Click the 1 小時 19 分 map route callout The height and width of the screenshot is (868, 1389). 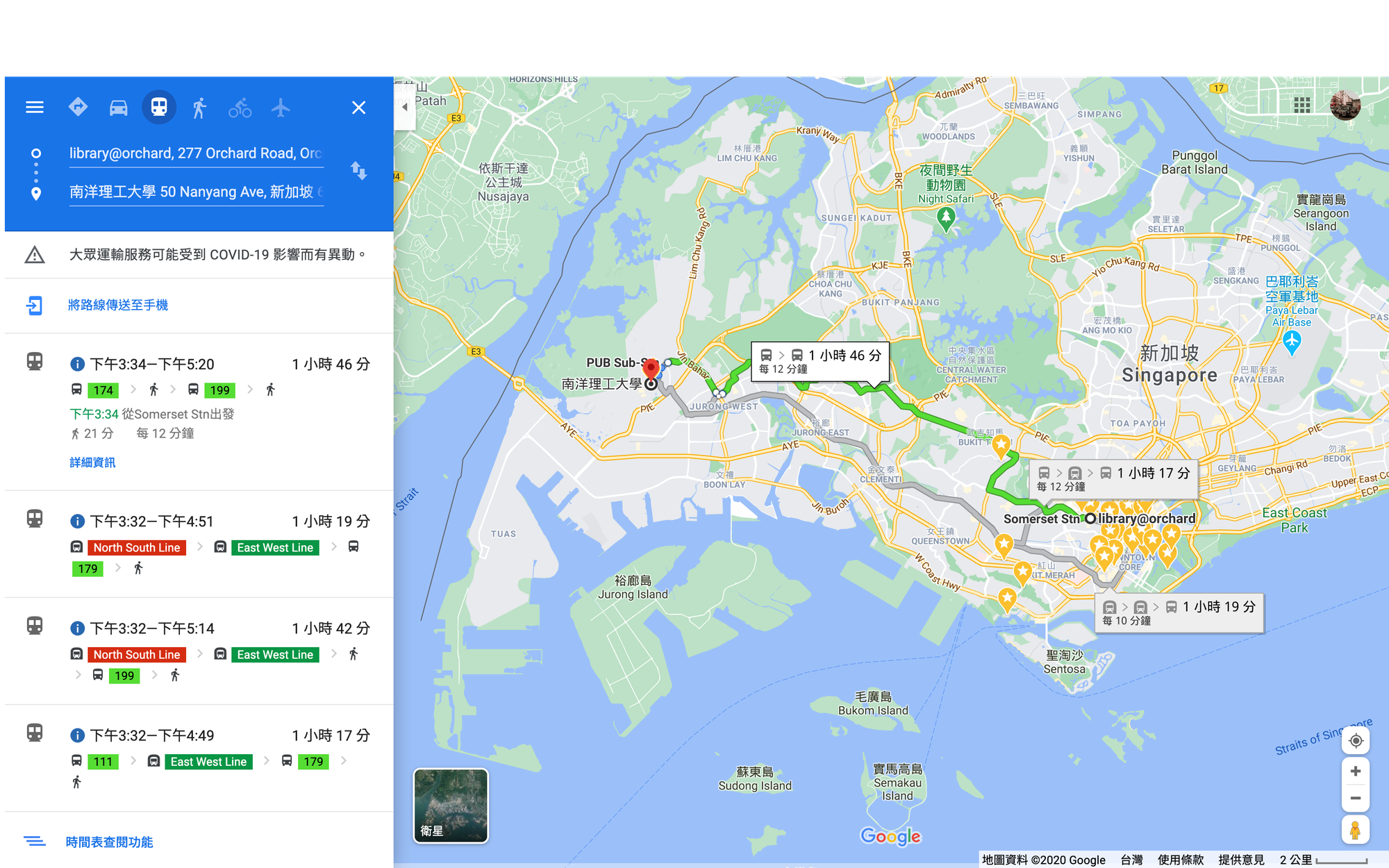pyautogui.click(x=1180, y=613)
